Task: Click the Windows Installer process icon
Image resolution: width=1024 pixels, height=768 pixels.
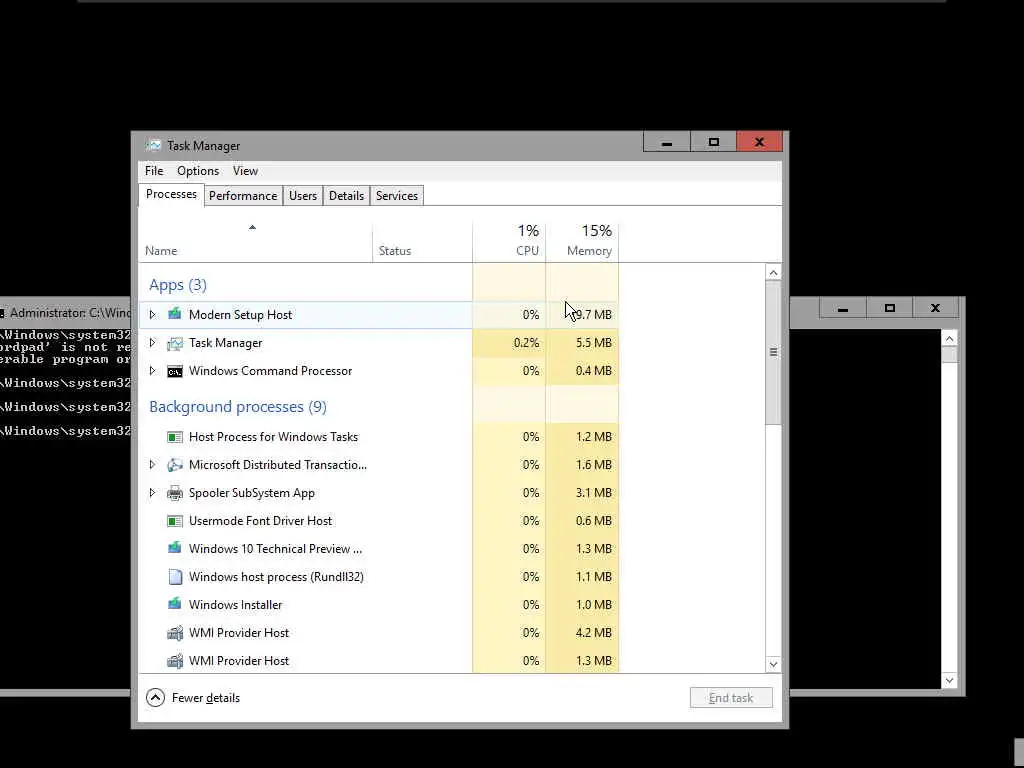Action: [174, 605]
